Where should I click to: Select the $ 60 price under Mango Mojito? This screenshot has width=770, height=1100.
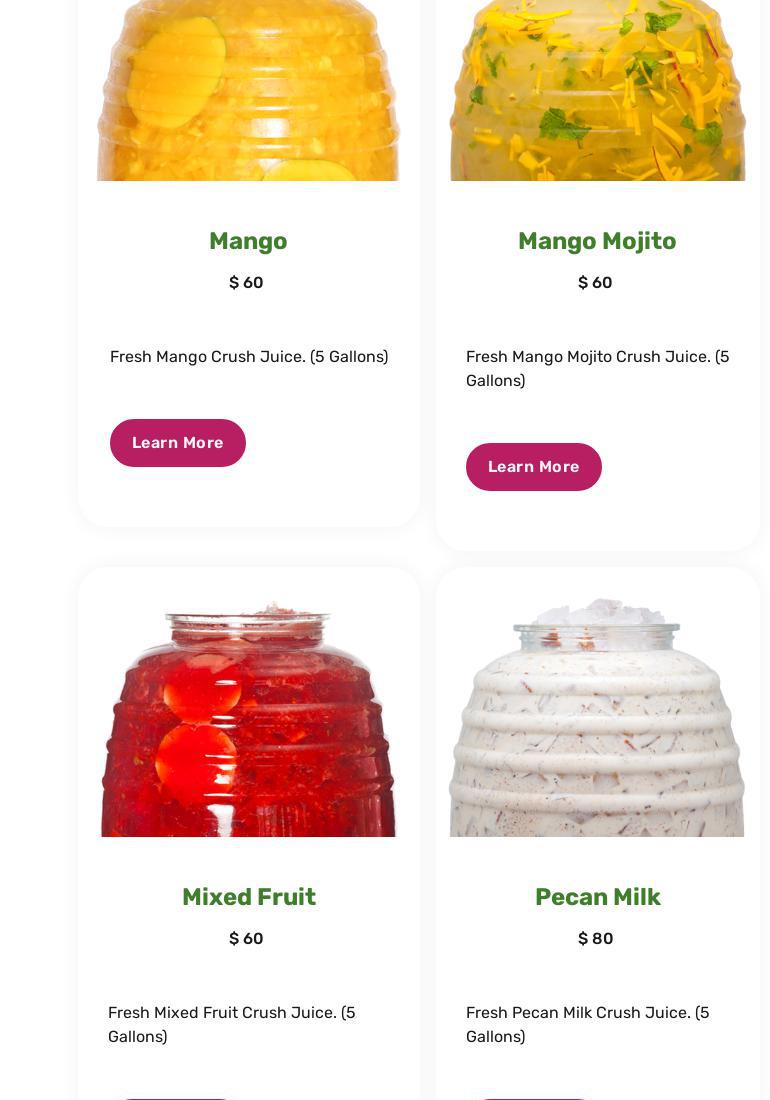point(595,283)
